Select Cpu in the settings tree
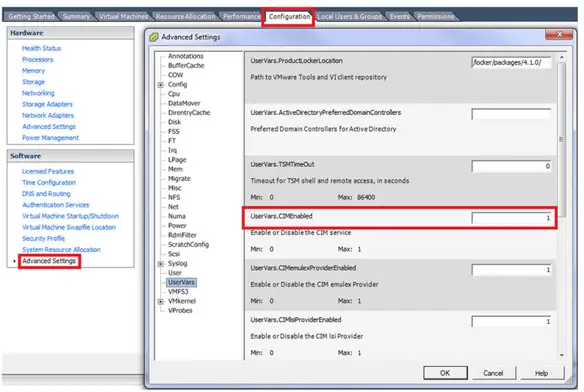Image resolution: width=584 pixels, height=392 pixels. coord(174,94)
